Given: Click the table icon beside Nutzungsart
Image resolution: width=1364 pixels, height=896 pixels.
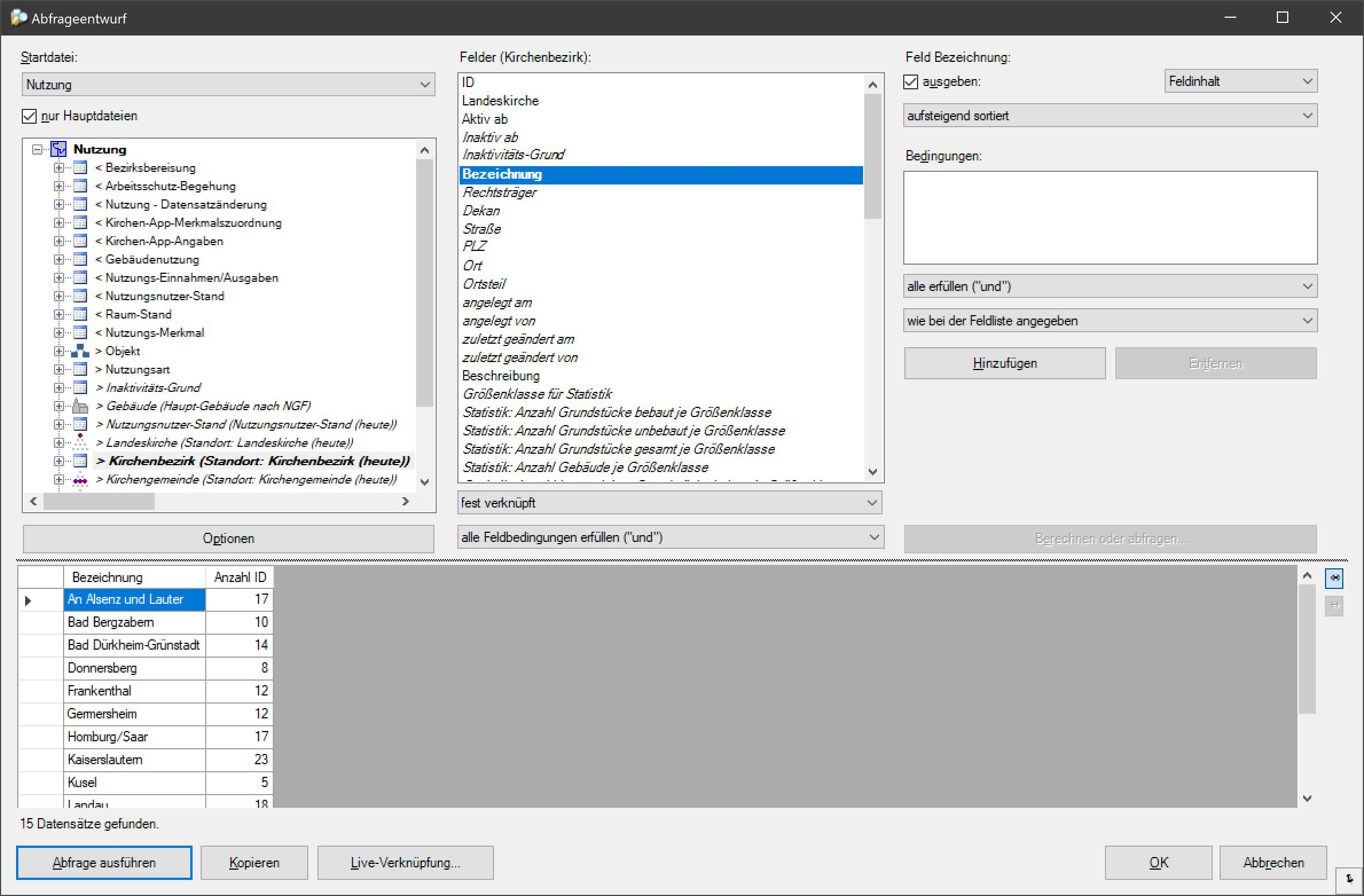Looking at the screenshot, I should pos(80,370).
